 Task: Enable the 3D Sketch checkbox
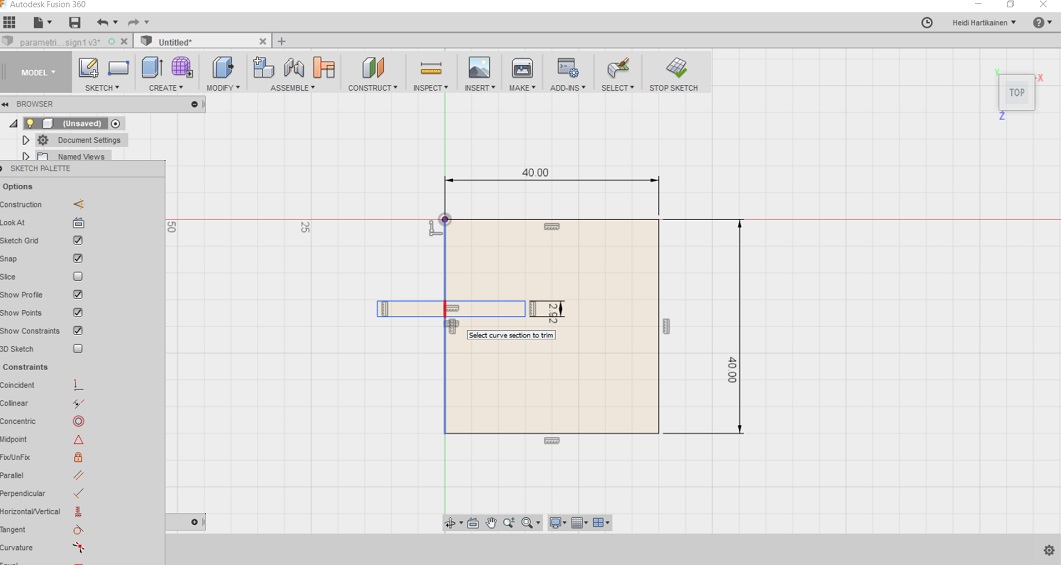tap(78, 348)
